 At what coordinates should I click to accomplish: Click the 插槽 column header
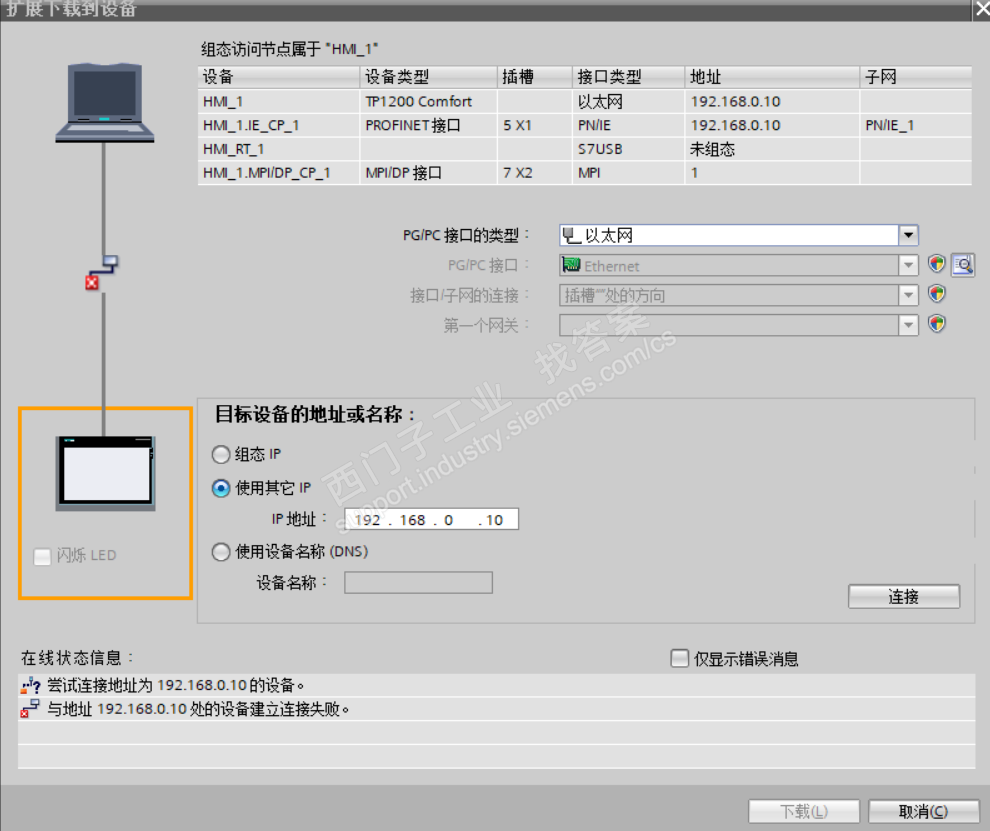click(535, 77)
